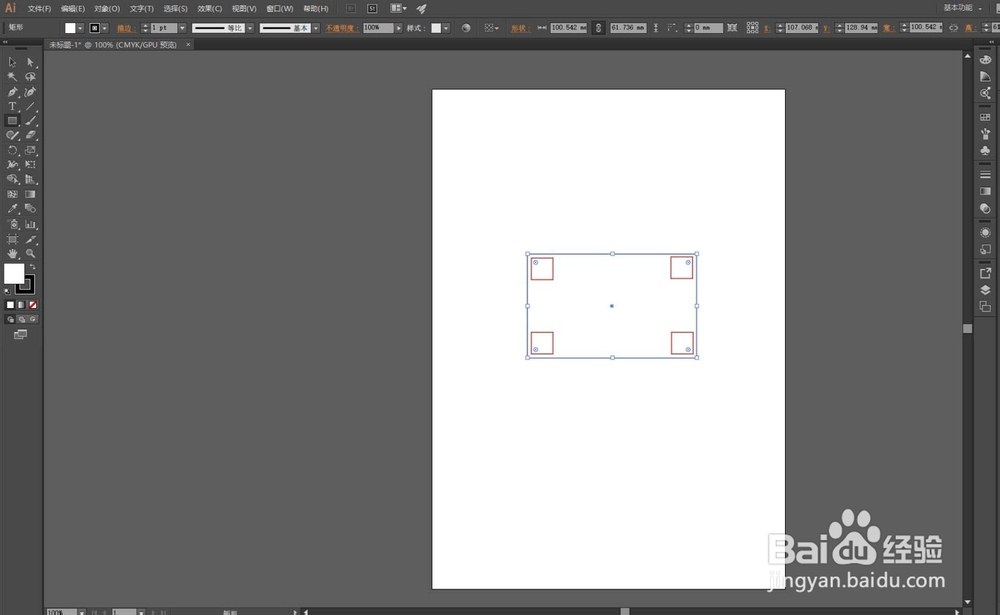Select the Column Graph tool
The width and height of the screenshot is (1000, 615).
(30, 224)
